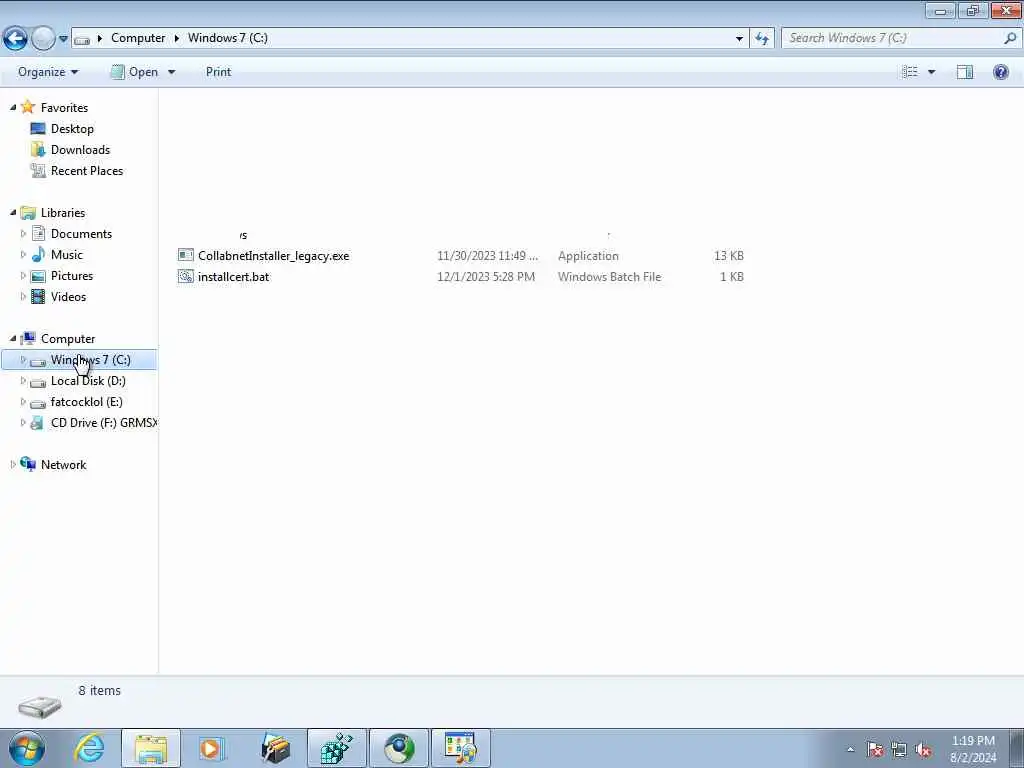Click the Windows Batch File type cell
The width and height of the screenshot is (1024, 768).
pos(609,276)
